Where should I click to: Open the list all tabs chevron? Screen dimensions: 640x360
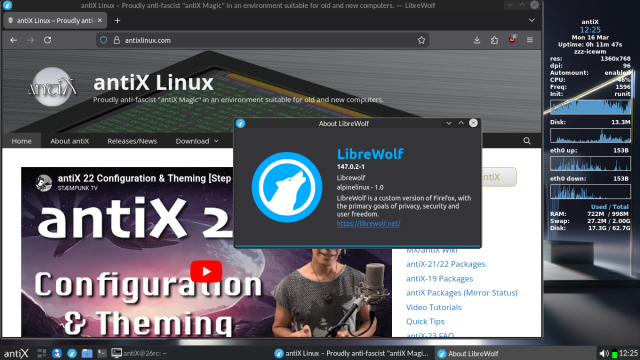pyautogui.click(x=531, y=20)
